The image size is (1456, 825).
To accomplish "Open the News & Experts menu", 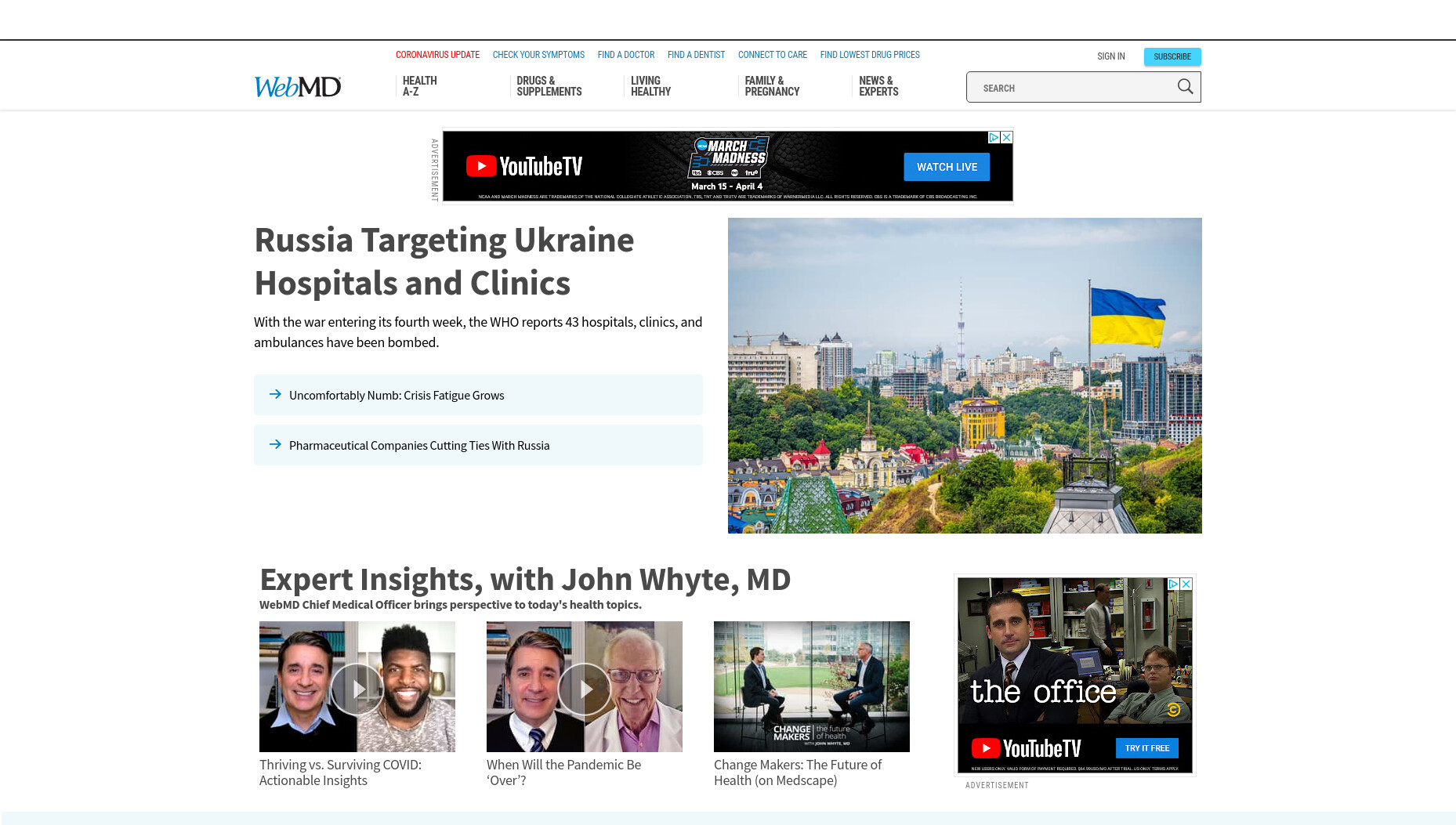I will 878,86.
